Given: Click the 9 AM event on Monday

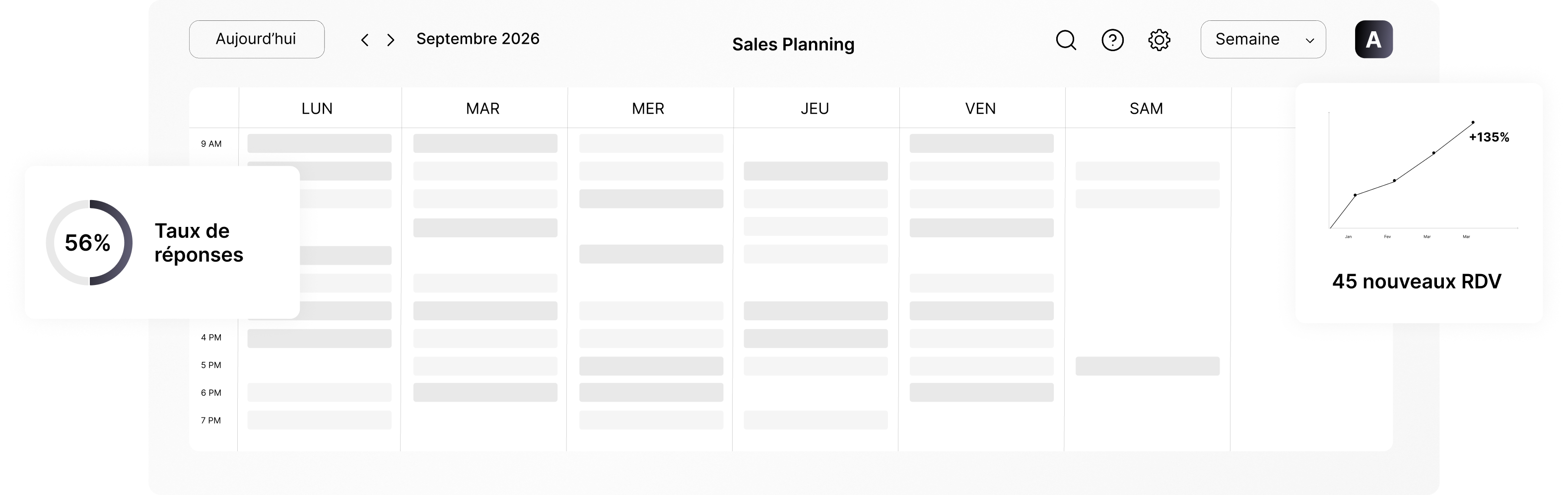Looking at the screenshot, I should (319, 143).
